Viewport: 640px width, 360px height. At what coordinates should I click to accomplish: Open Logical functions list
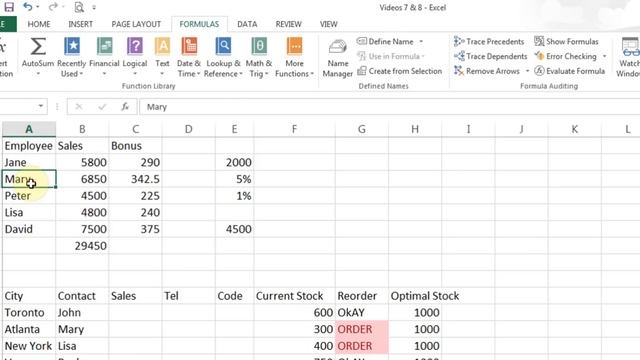(135, 57)
